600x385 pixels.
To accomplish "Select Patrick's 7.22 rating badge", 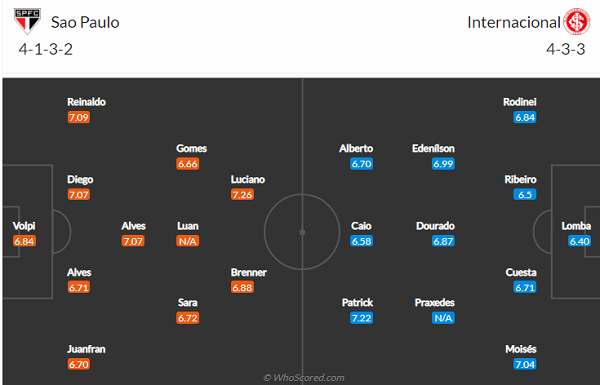I will tap(361, 318).
